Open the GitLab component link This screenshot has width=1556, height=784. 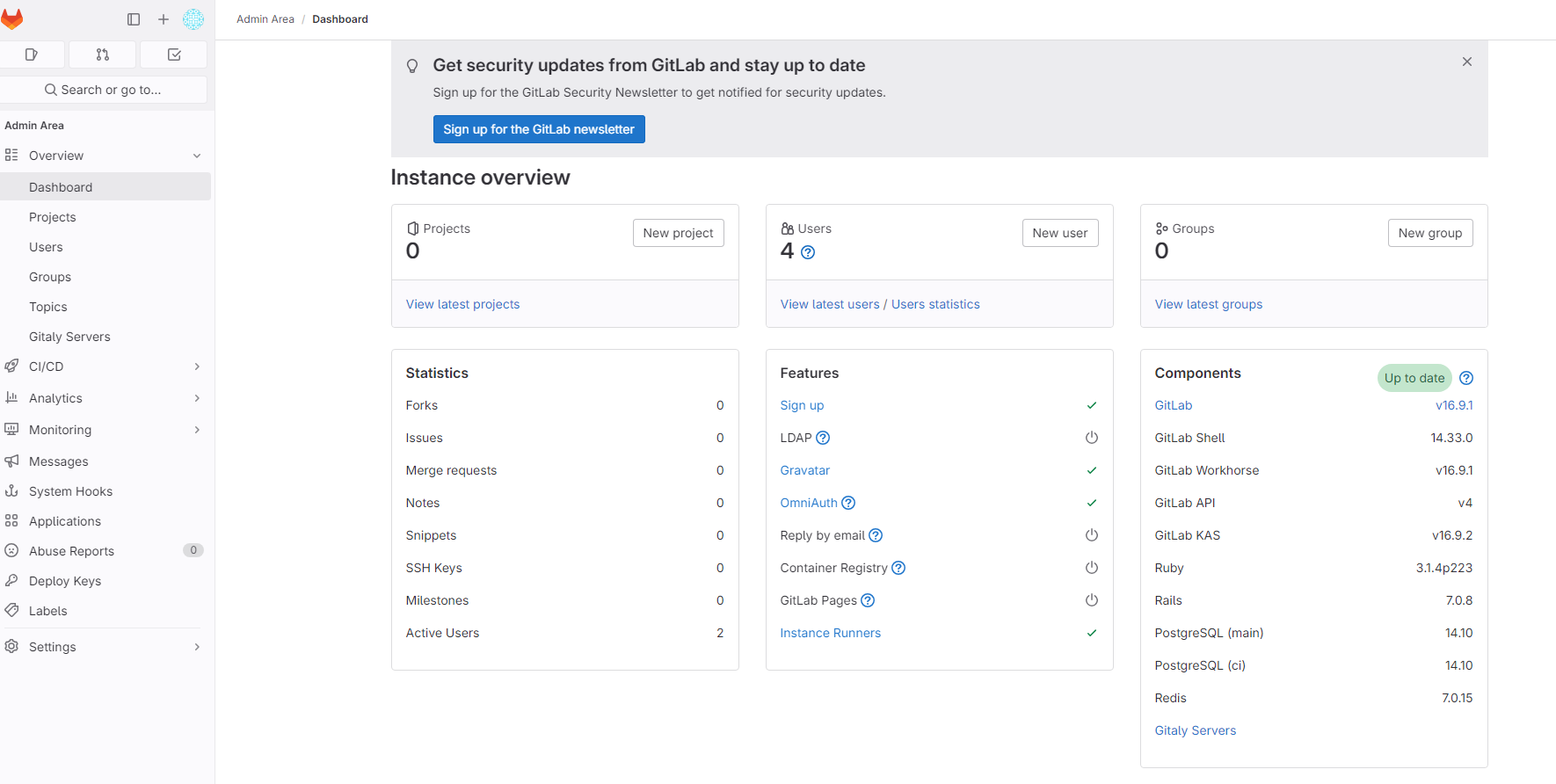click(x=1174, y=405)
